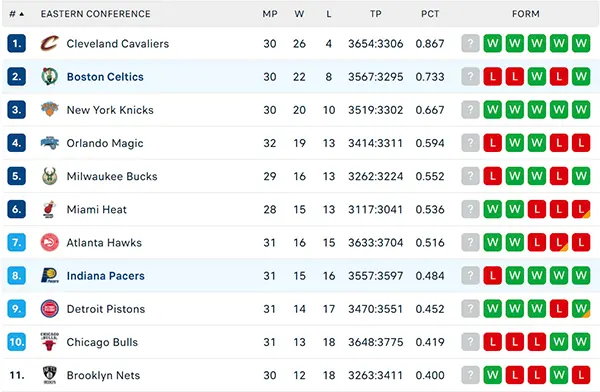Select the Detroit Pistons logo

(x=50, y=309)
